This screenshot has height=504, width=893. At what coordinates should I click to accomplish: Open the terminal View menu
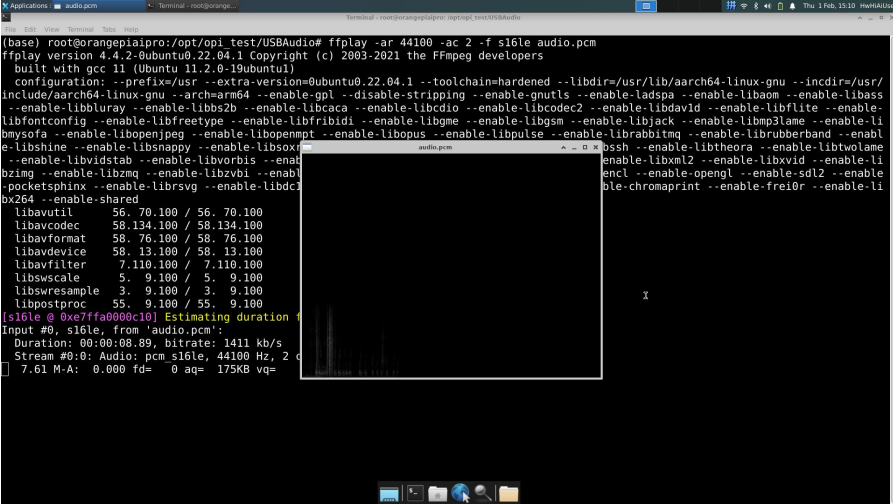click(x=51, y=29)
